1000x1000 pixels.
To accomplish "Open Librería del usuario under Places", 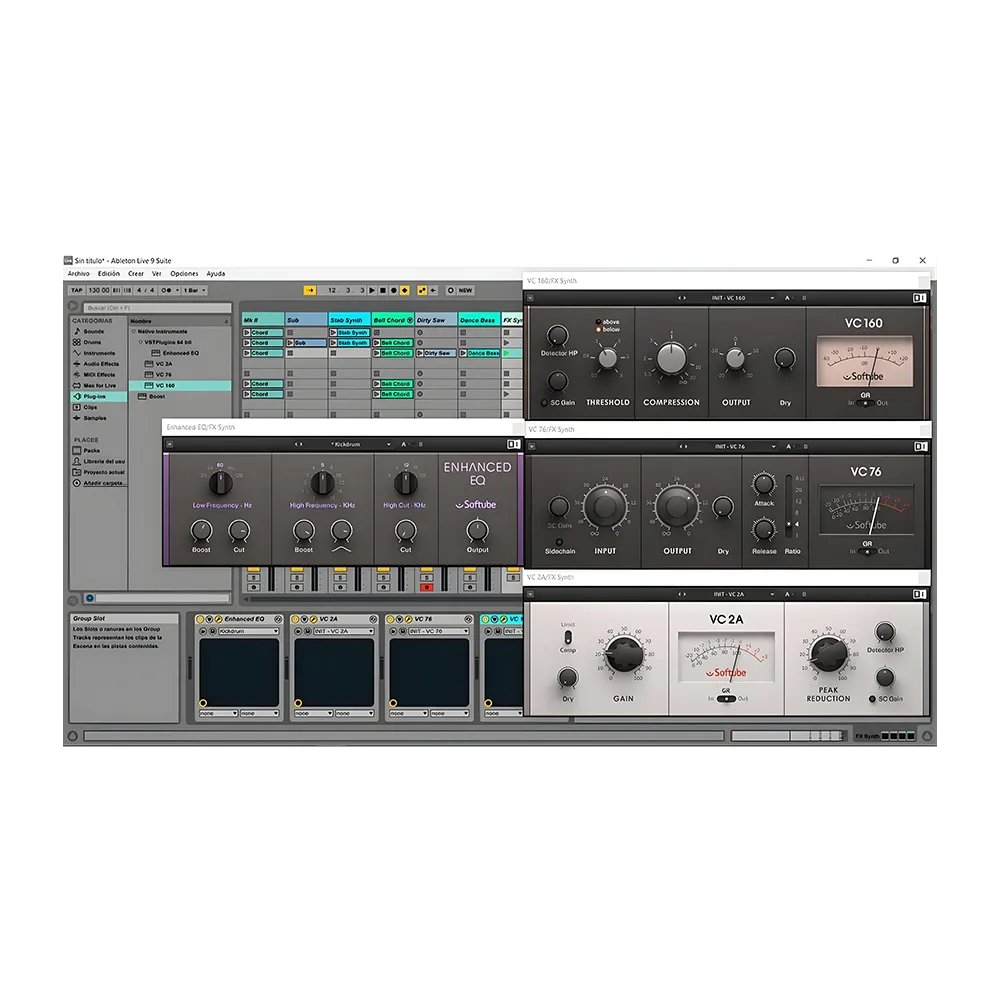I will coord(103,462).
